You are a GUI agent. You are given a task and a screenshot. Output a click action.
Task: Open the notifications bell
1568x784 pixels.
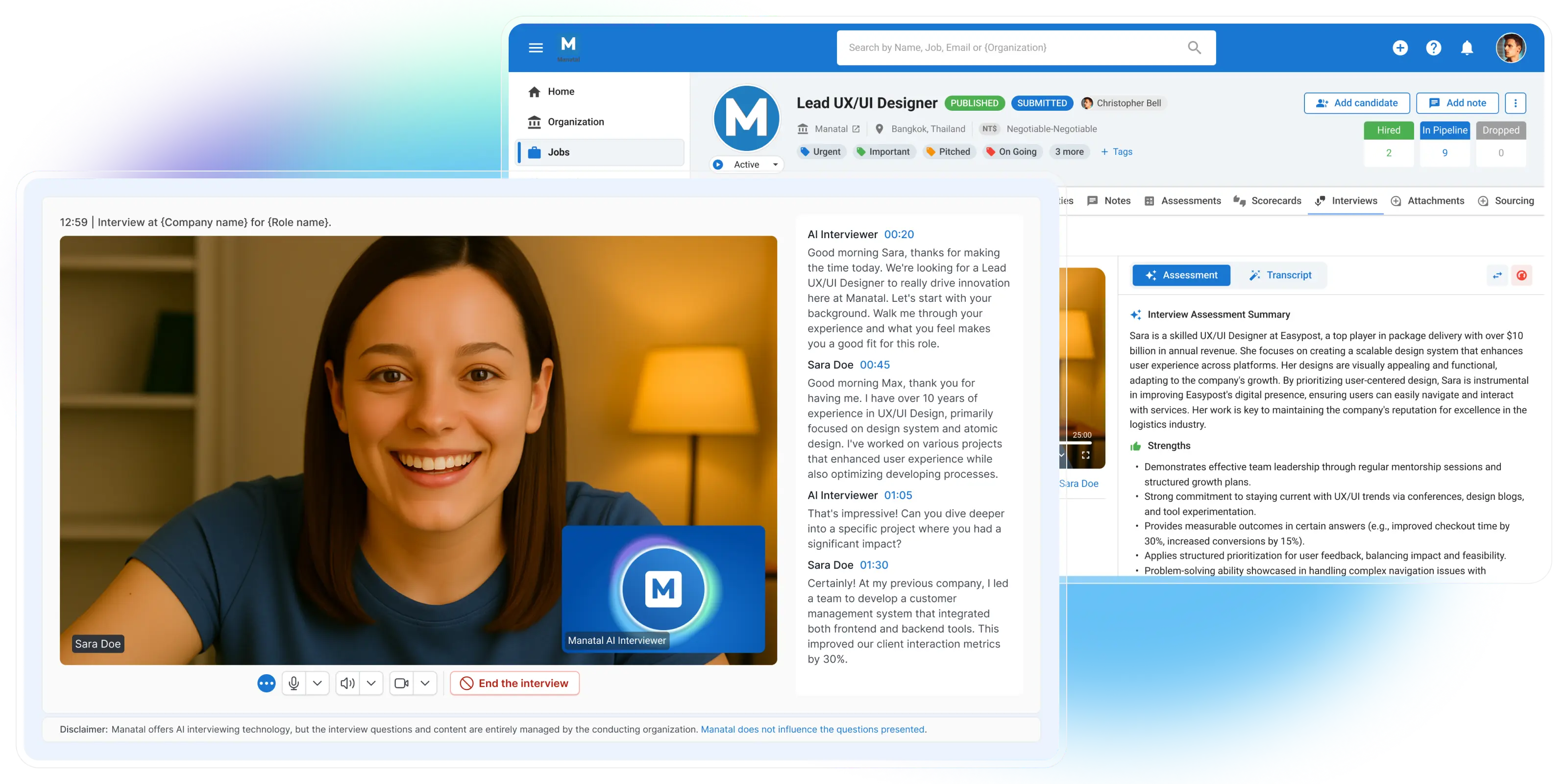point(1467,48)
